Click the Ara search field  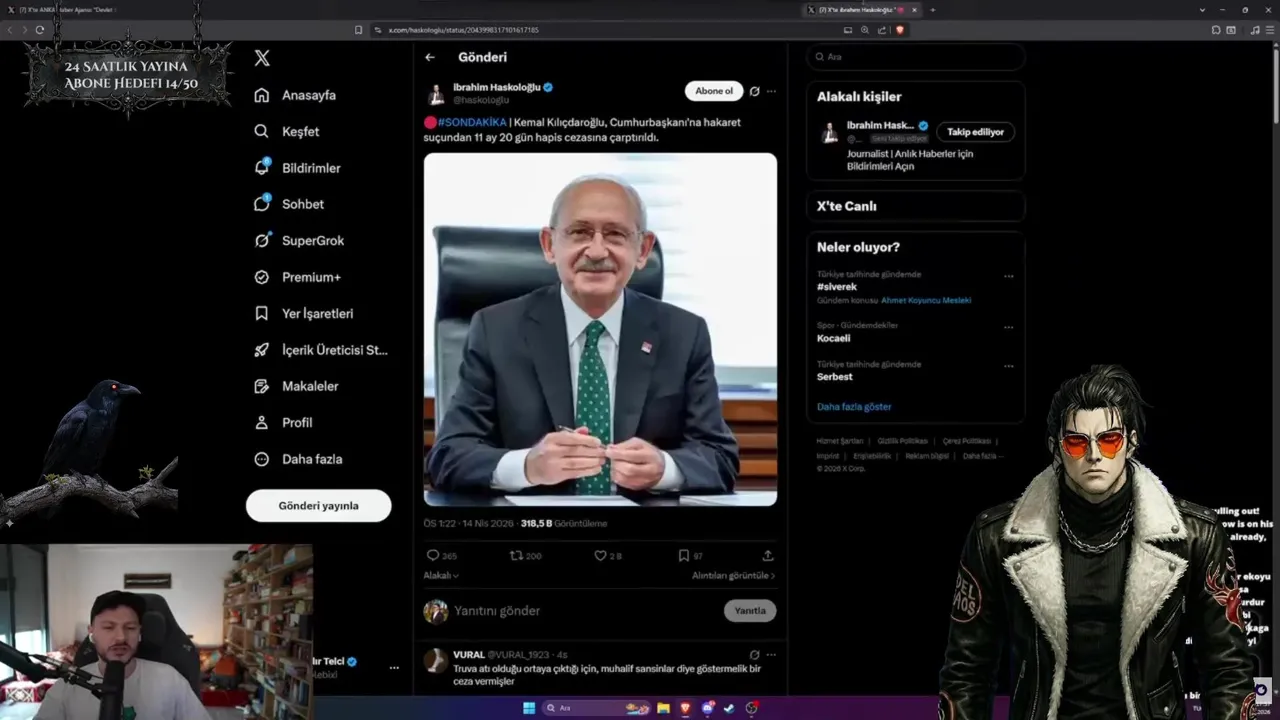pyautogui.click(x=915, y=57)
